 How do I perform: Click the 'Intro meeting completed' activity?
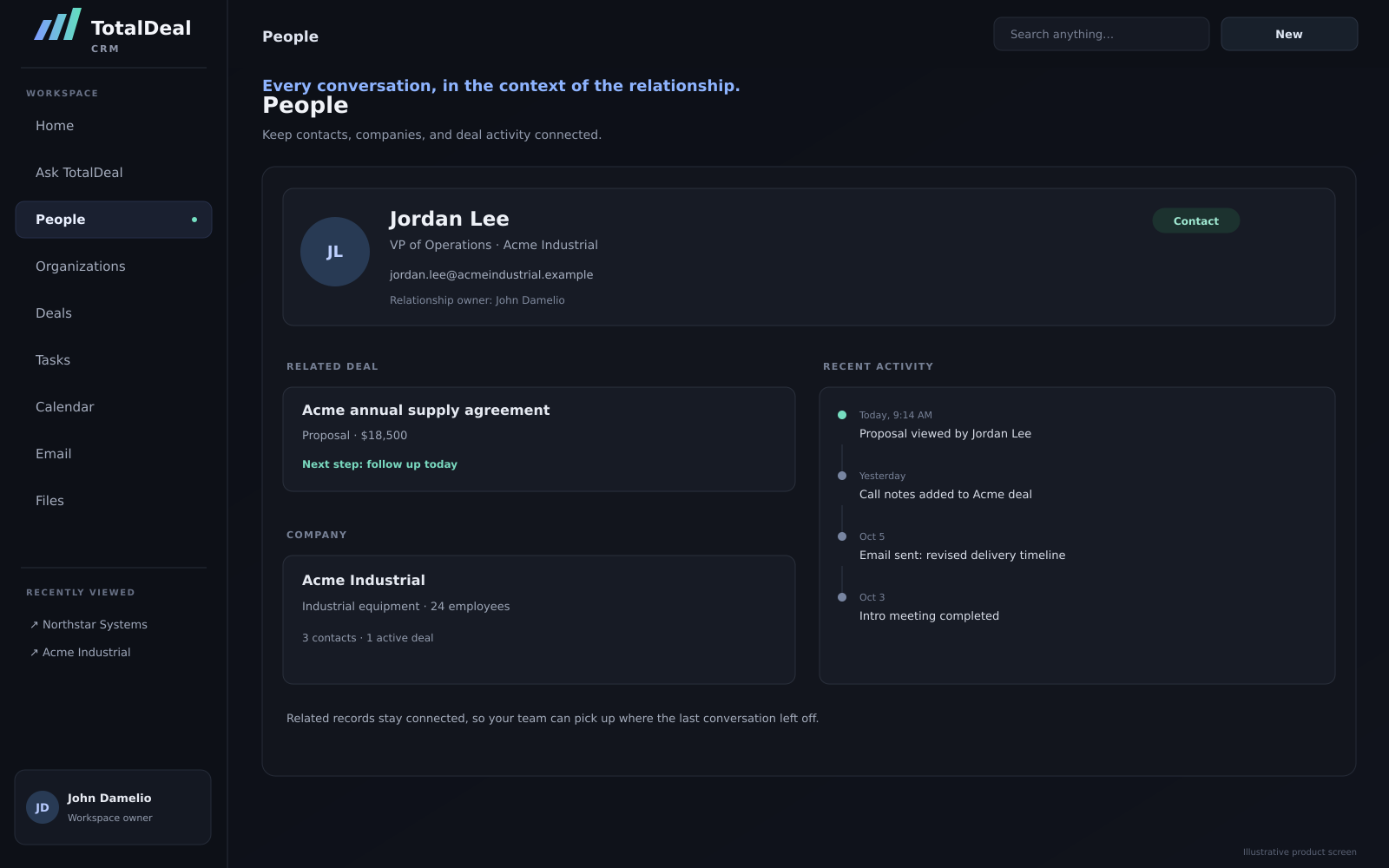tap(929, 616)
